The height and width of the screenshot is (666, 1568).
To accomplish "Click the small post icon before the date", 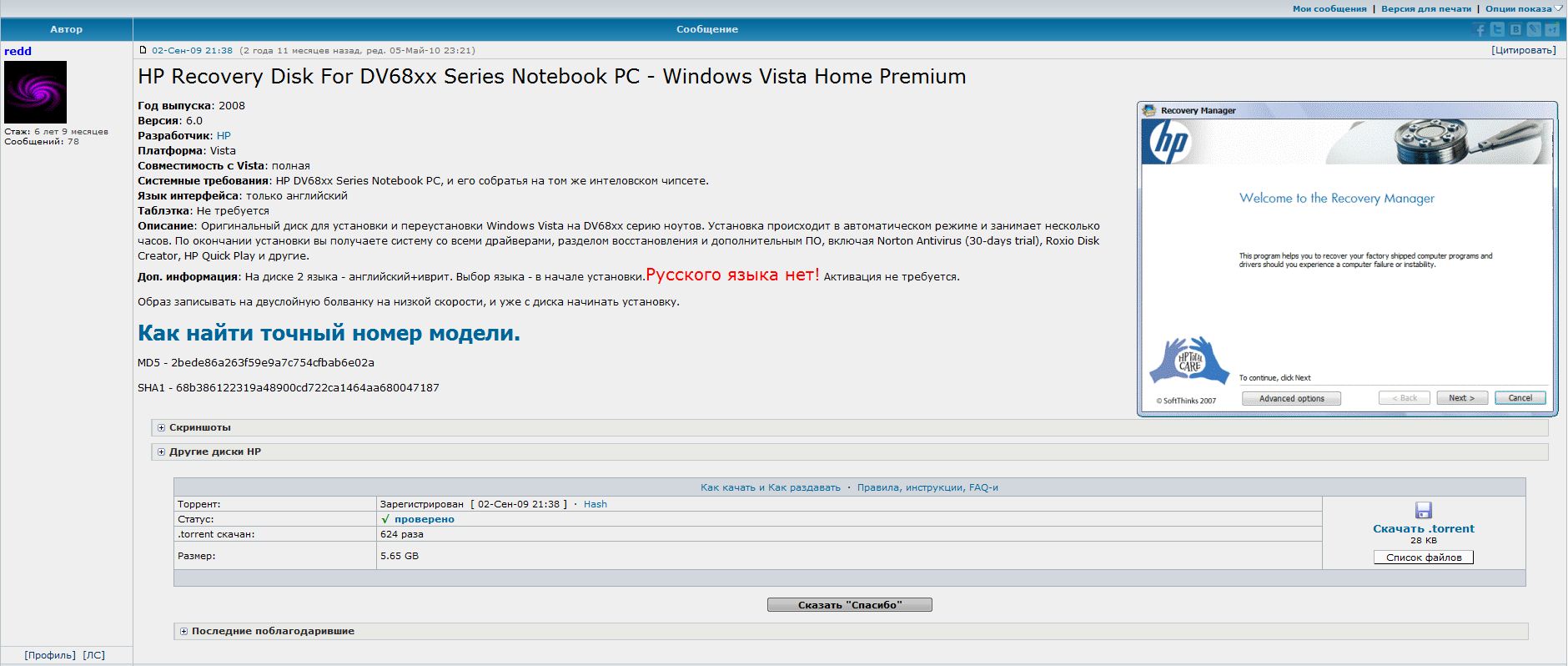I will 143,51.
